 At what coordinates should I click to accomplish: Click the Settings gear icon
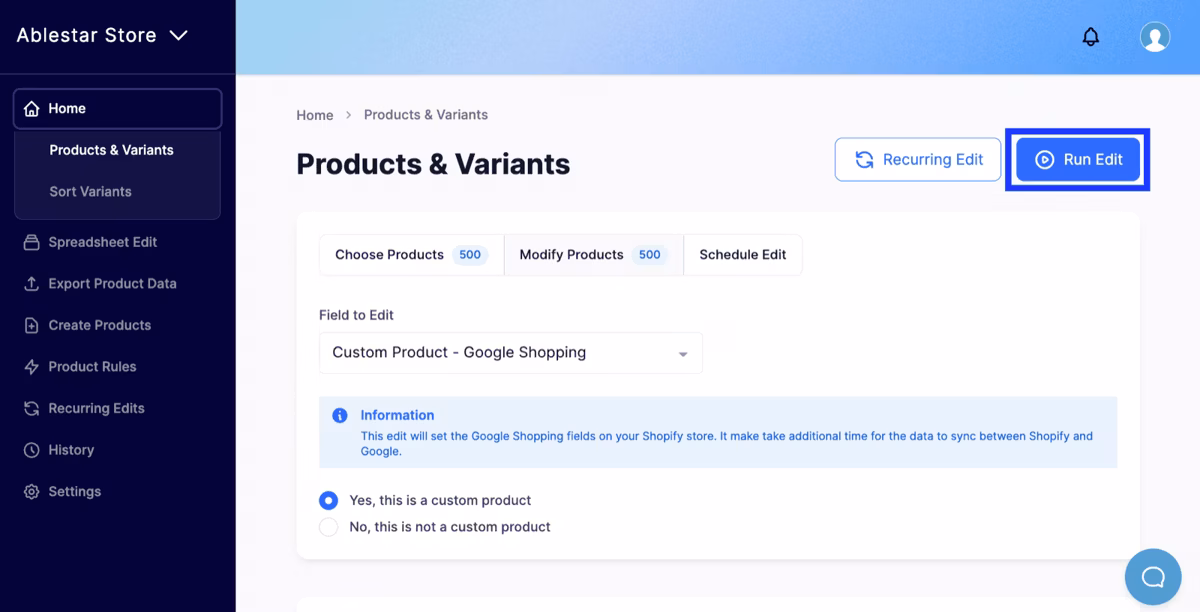[31, 492]
